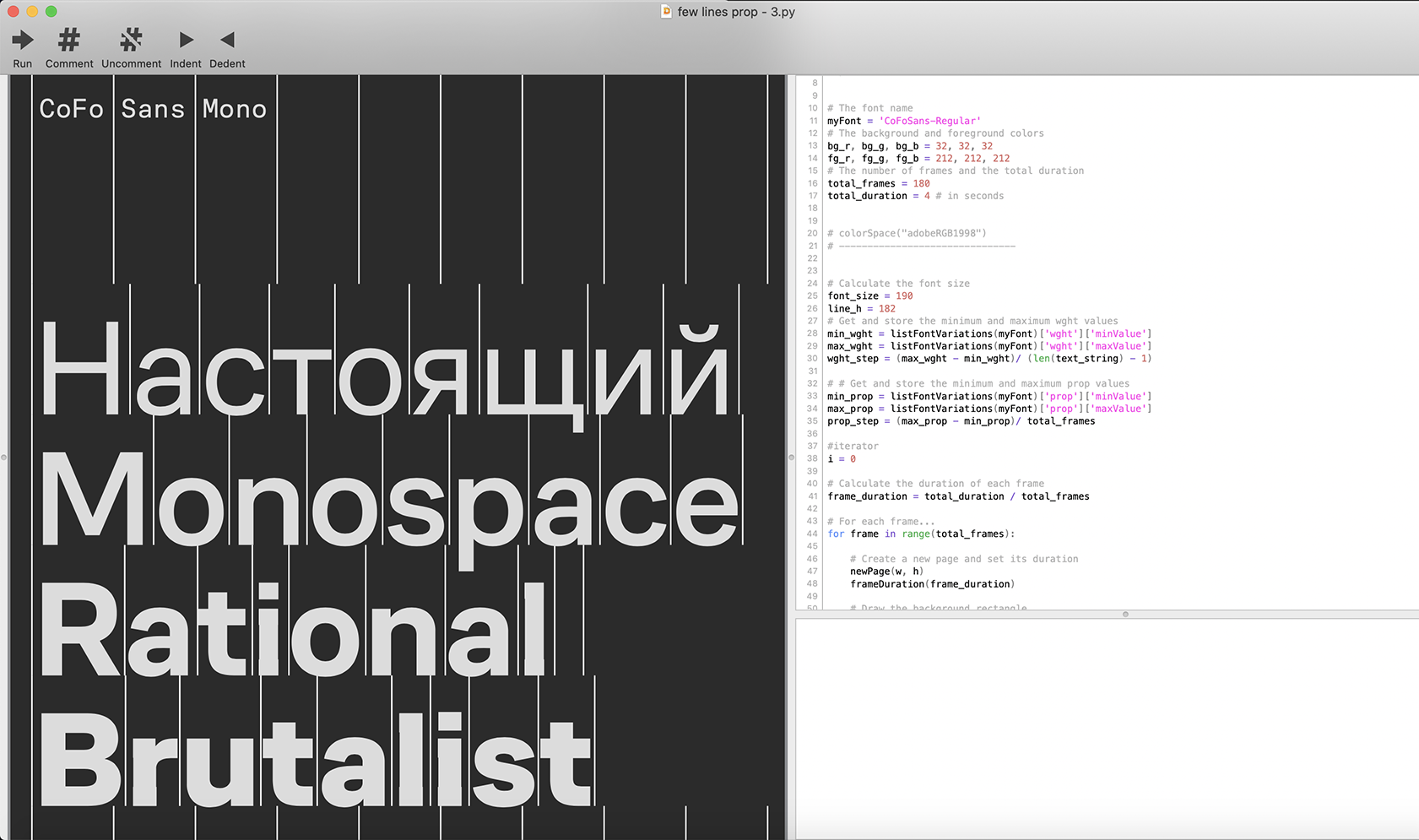Click the 'Sans' text in the canvas preview
Viewport: 1419px width, 840px height.
pyautogui.click(x=153, y=109)
